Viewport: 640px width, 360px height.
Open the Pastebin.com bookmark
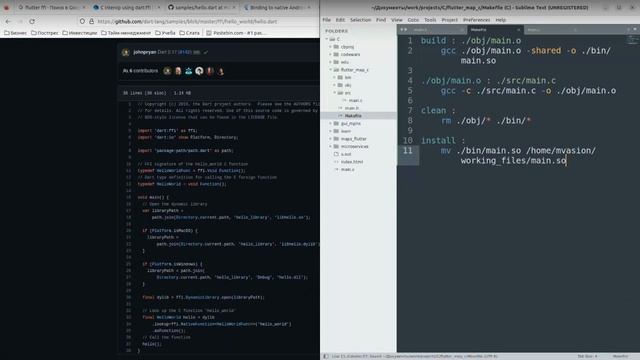click(x=235, y=33)
